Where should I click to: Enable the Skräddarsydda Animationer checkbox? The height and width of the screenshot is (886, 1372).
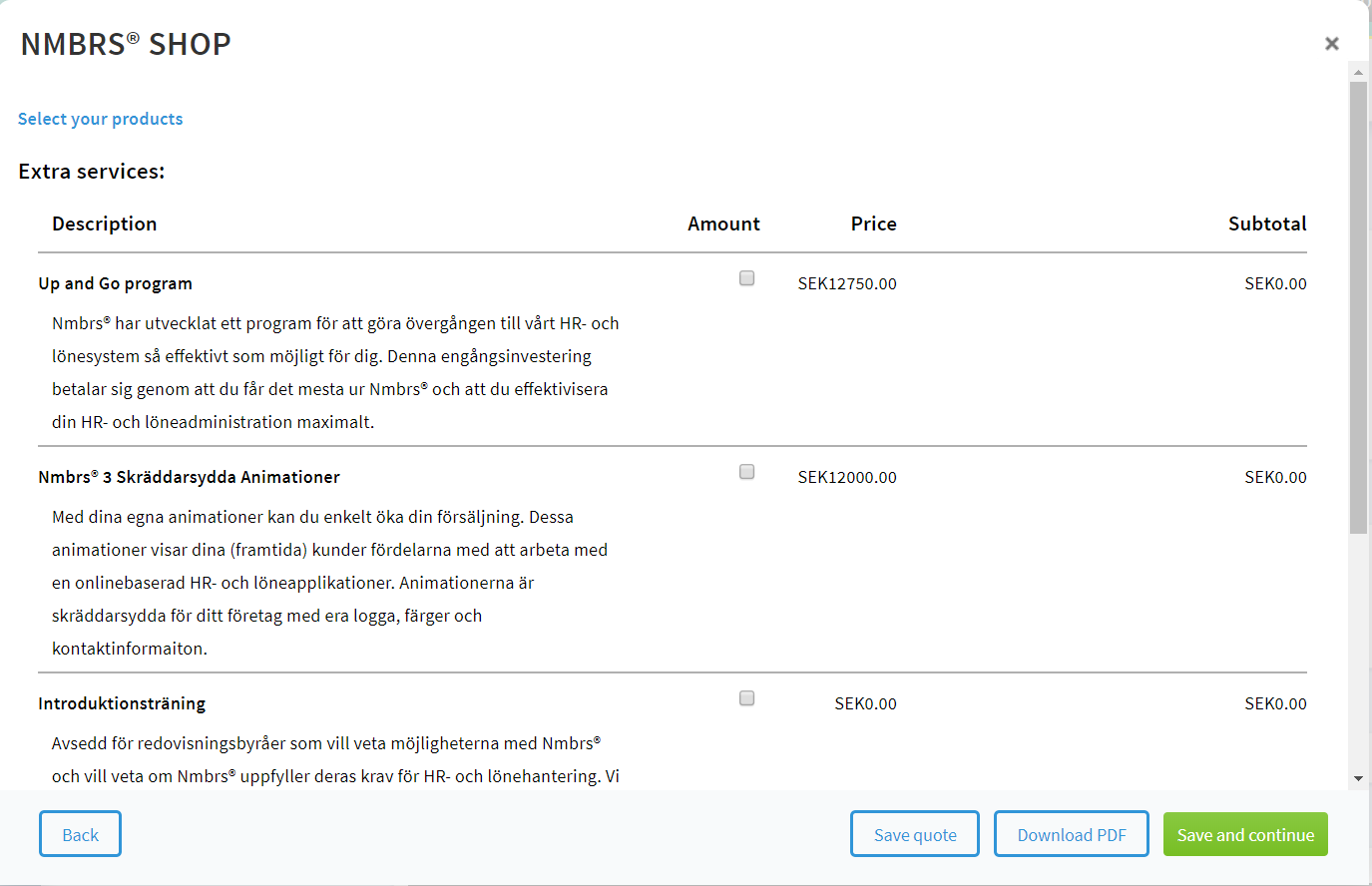(x=746, y=472)
